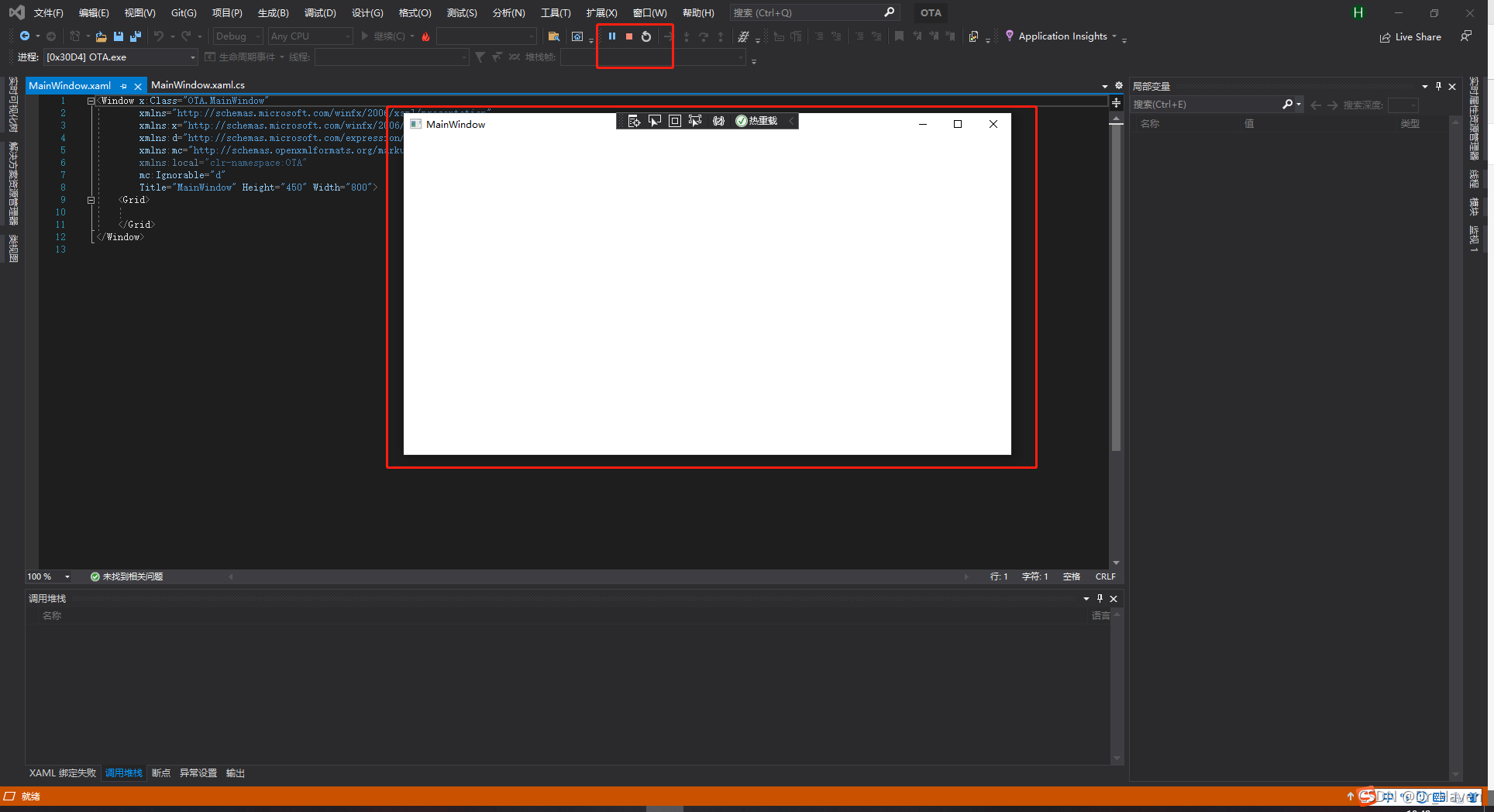Click the 热重载 hot reload status button

click(x=757, y=121)
